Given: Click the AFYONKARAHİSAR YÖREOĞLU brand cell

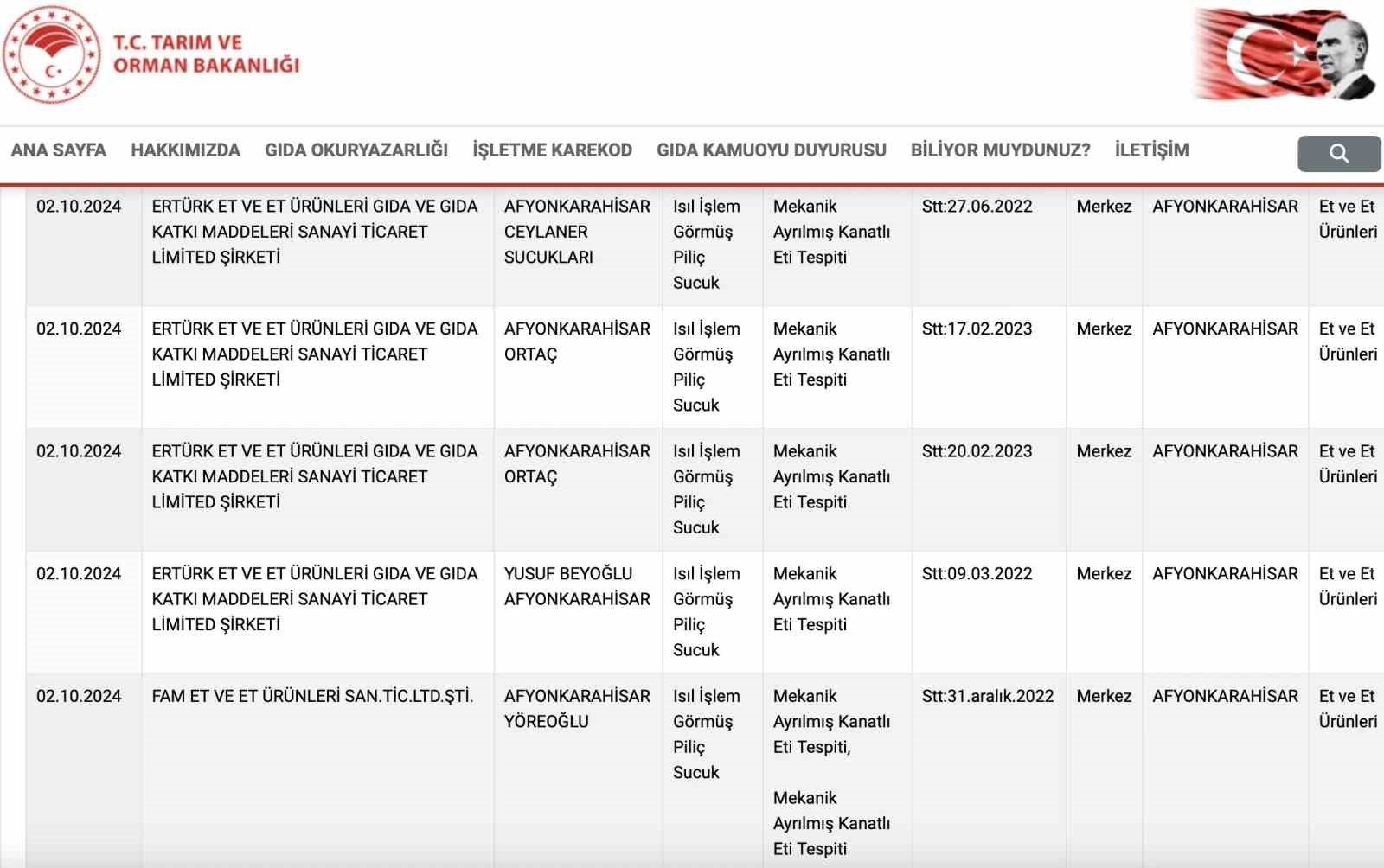Looking at the screenshot, I should 577,709.
